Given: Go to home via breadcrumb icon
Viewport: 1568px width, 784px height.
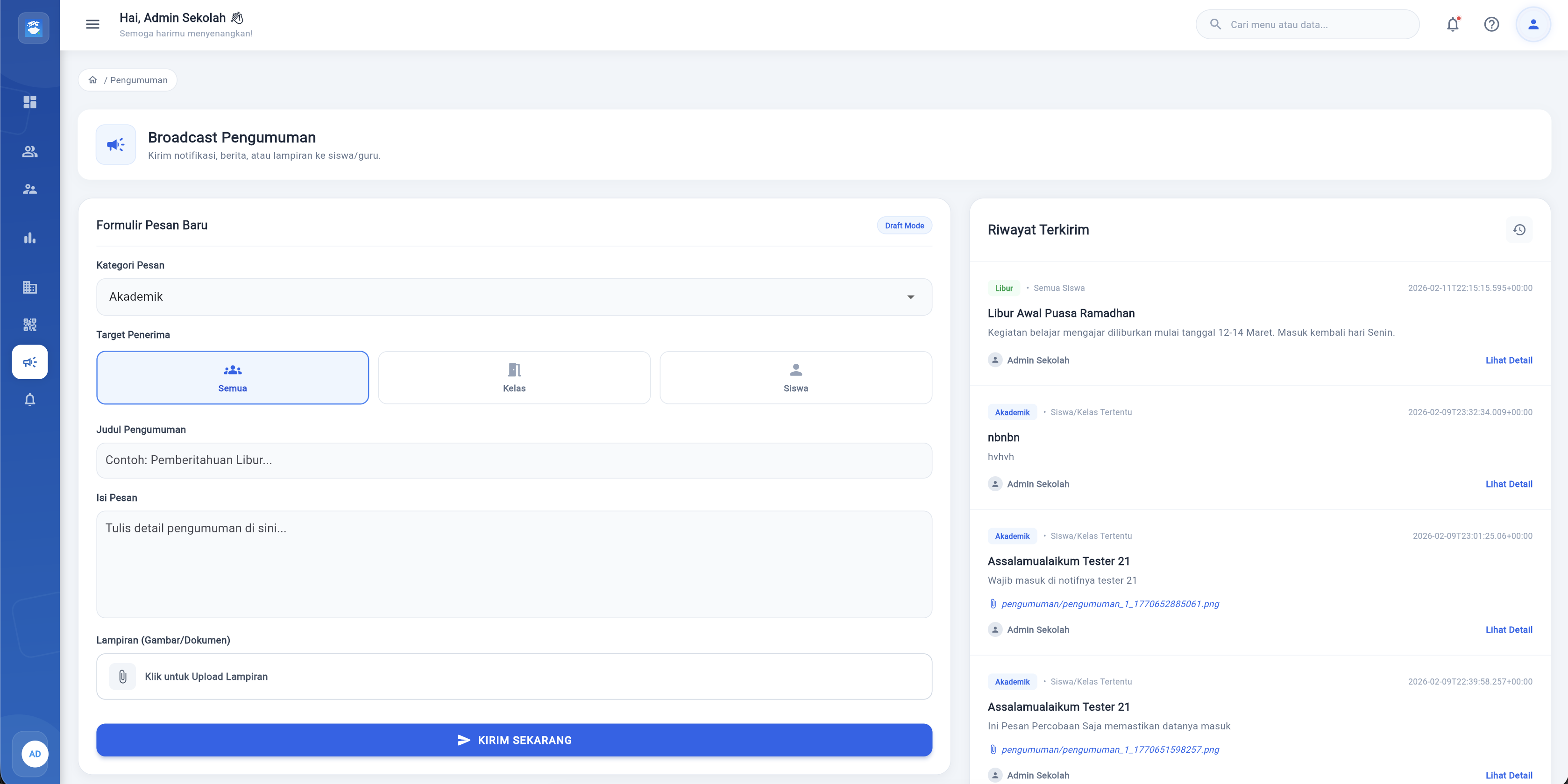Looking at the screenshot, I should 92,80.
